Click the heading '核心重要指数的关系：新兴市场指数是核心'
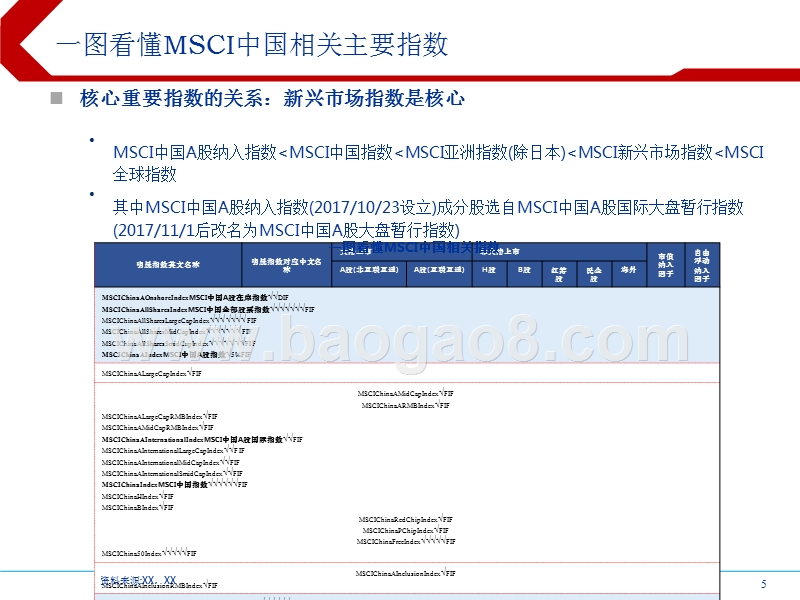This screenshot has width=800, height=600. click(272, 98)
